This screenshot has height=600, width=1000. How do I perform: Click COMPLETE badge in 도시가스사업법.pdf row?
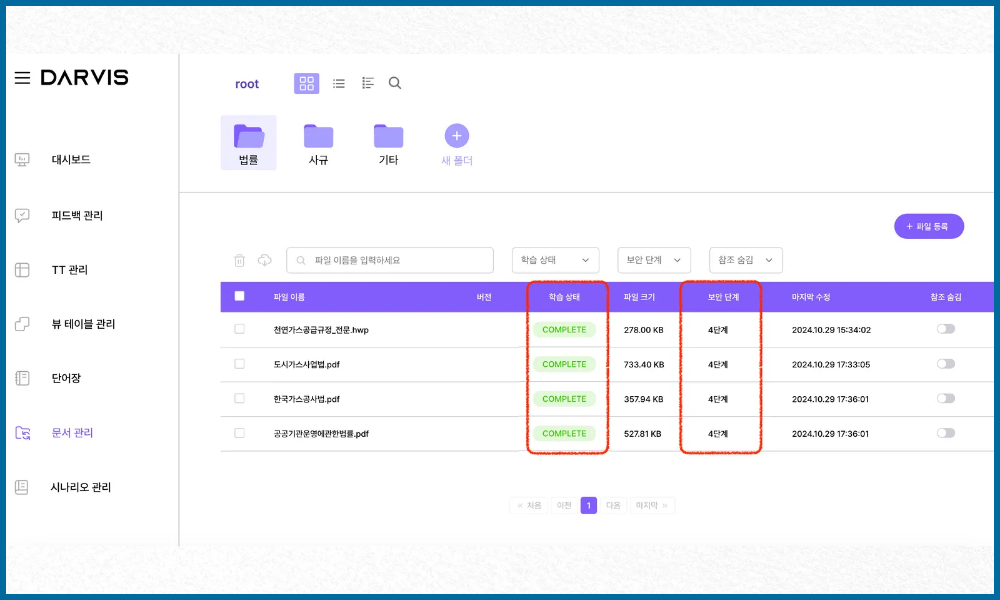click(564, 364)
